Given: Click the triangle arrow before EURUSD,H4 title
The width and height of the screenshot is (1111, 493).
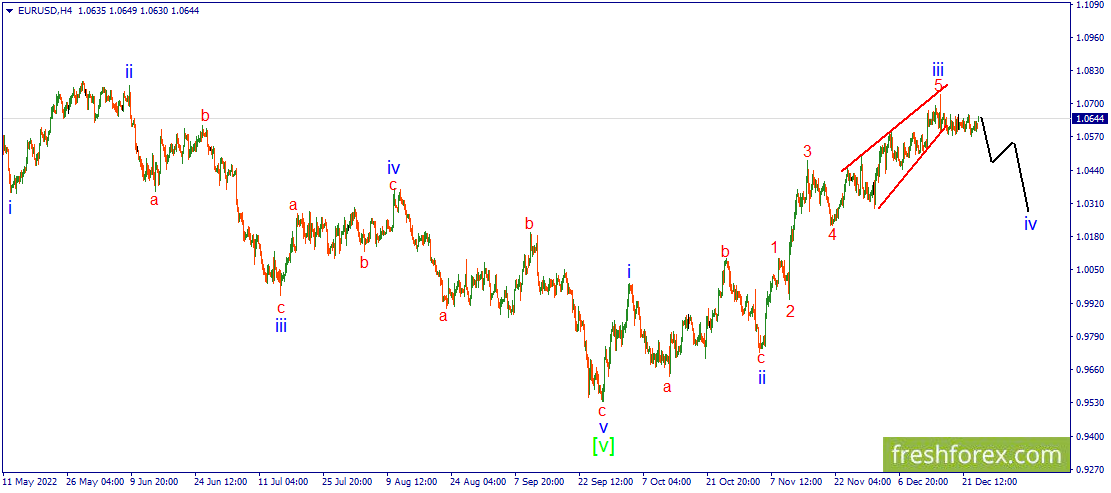Looking at the screenshot, I should [9, 11].
